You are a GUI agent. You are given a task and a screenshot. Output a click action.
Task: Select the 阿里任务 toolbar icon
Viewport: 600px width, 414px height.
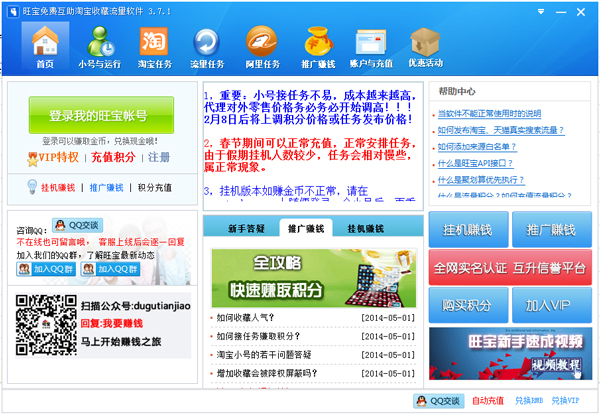tap(262, 46)
